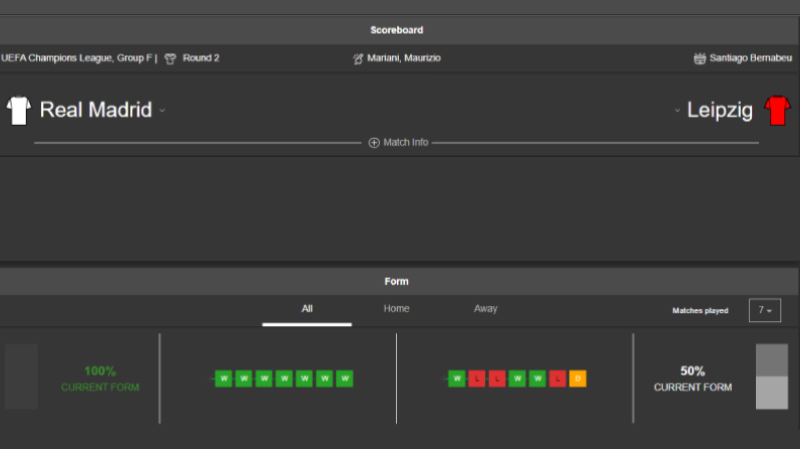Click Leipzig's second red L result
Screen dimensions: 800x449
(497, 379)
